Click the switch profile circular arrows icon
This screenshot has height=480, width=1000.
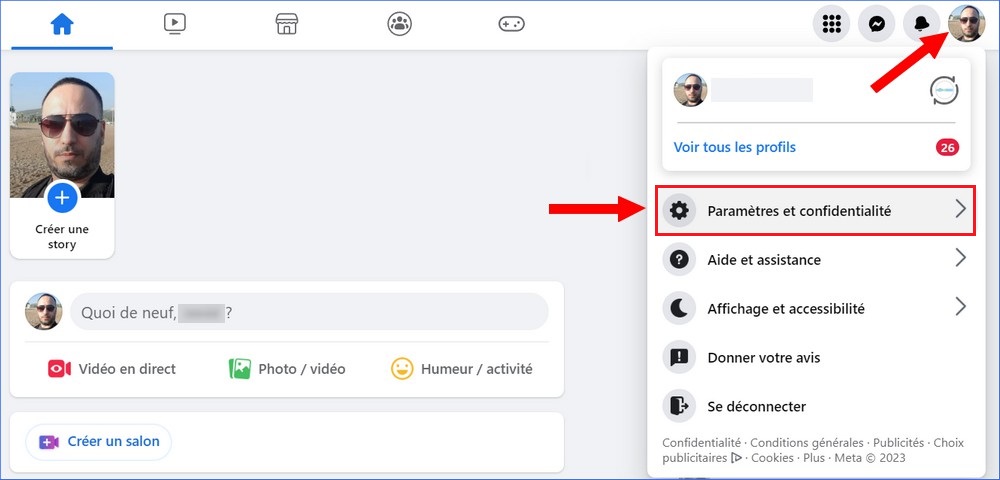click(943, 91)
